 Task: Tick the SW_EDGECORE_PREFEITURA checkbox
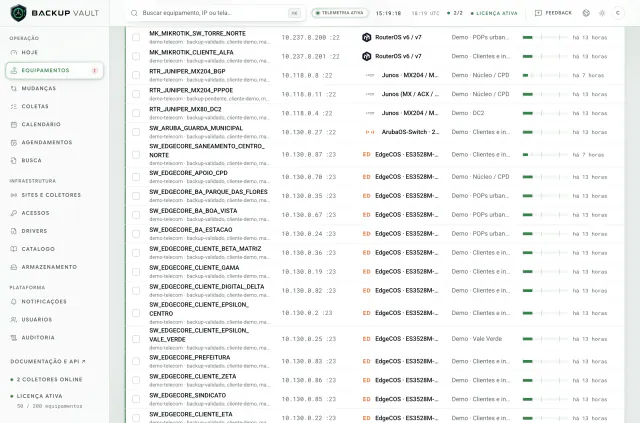136,361
